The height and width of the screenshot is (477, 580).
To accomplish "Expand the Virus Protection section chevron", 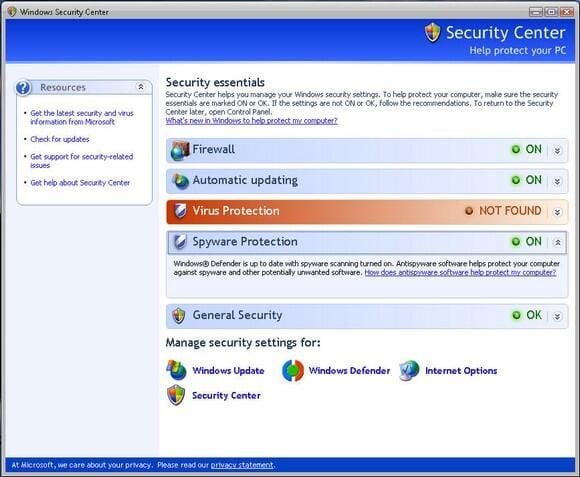I will [x=557, y=212].
